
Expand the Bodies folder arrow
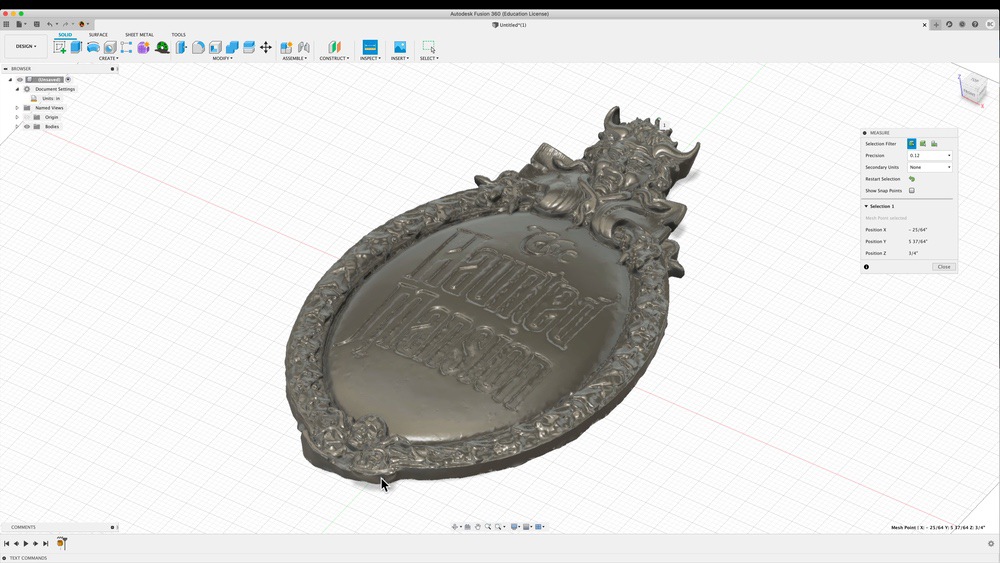tap(17, 126)
